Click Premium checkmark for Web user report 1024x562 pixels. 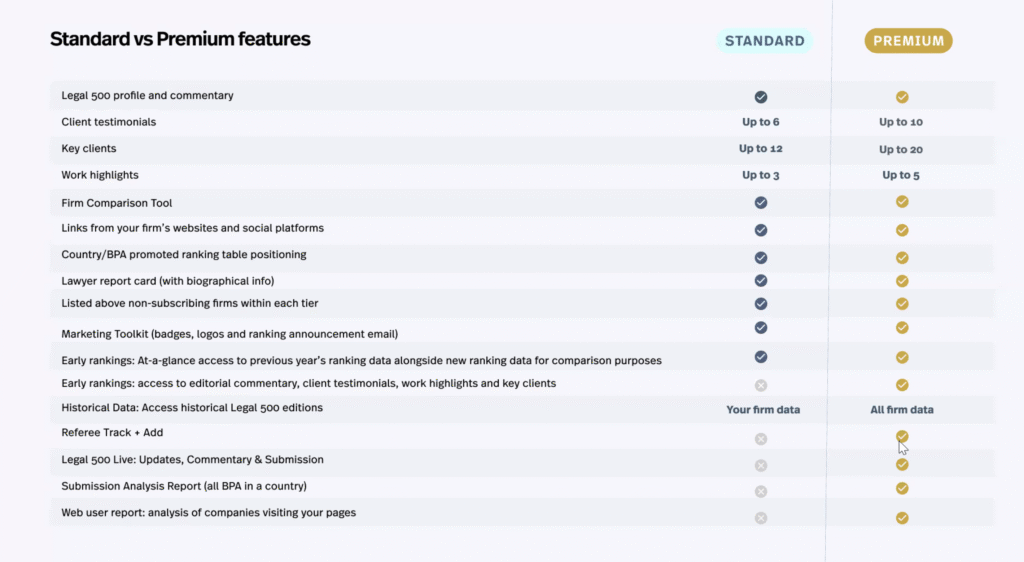pyautogui.click(x=902, y=518)
